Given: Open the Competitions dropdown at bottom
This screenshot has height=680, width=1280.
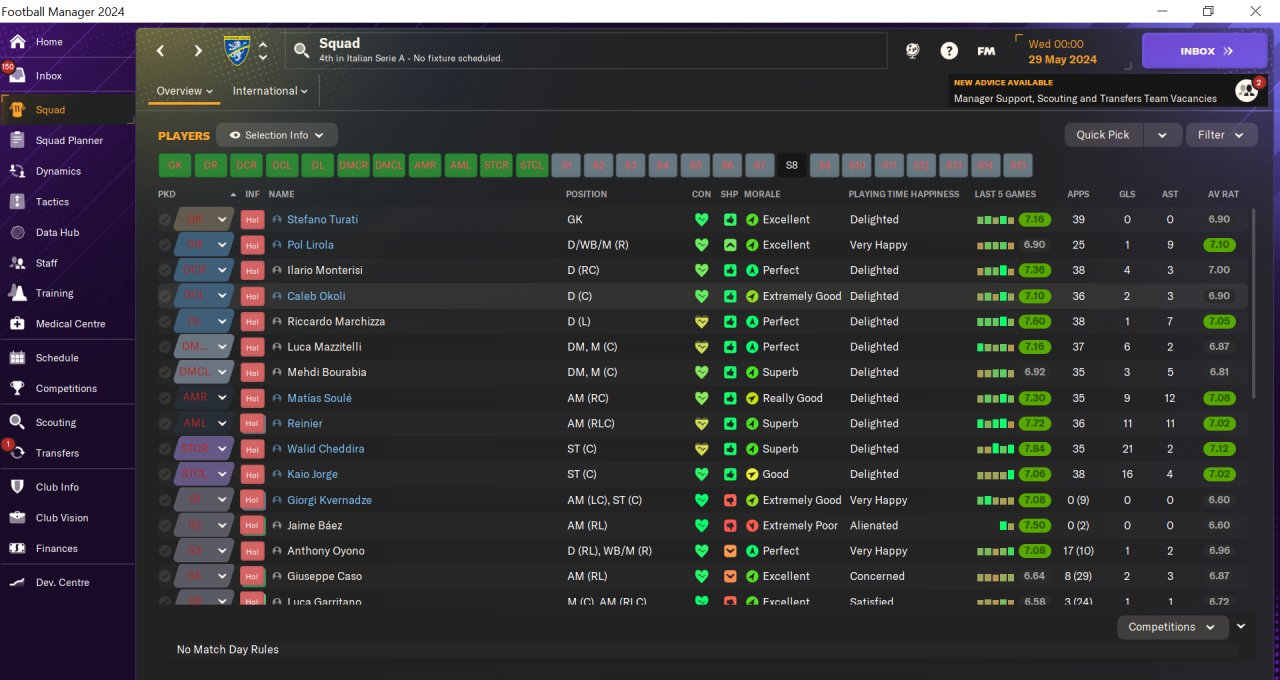Looking at the screenshot, I should coord(1172,627).
